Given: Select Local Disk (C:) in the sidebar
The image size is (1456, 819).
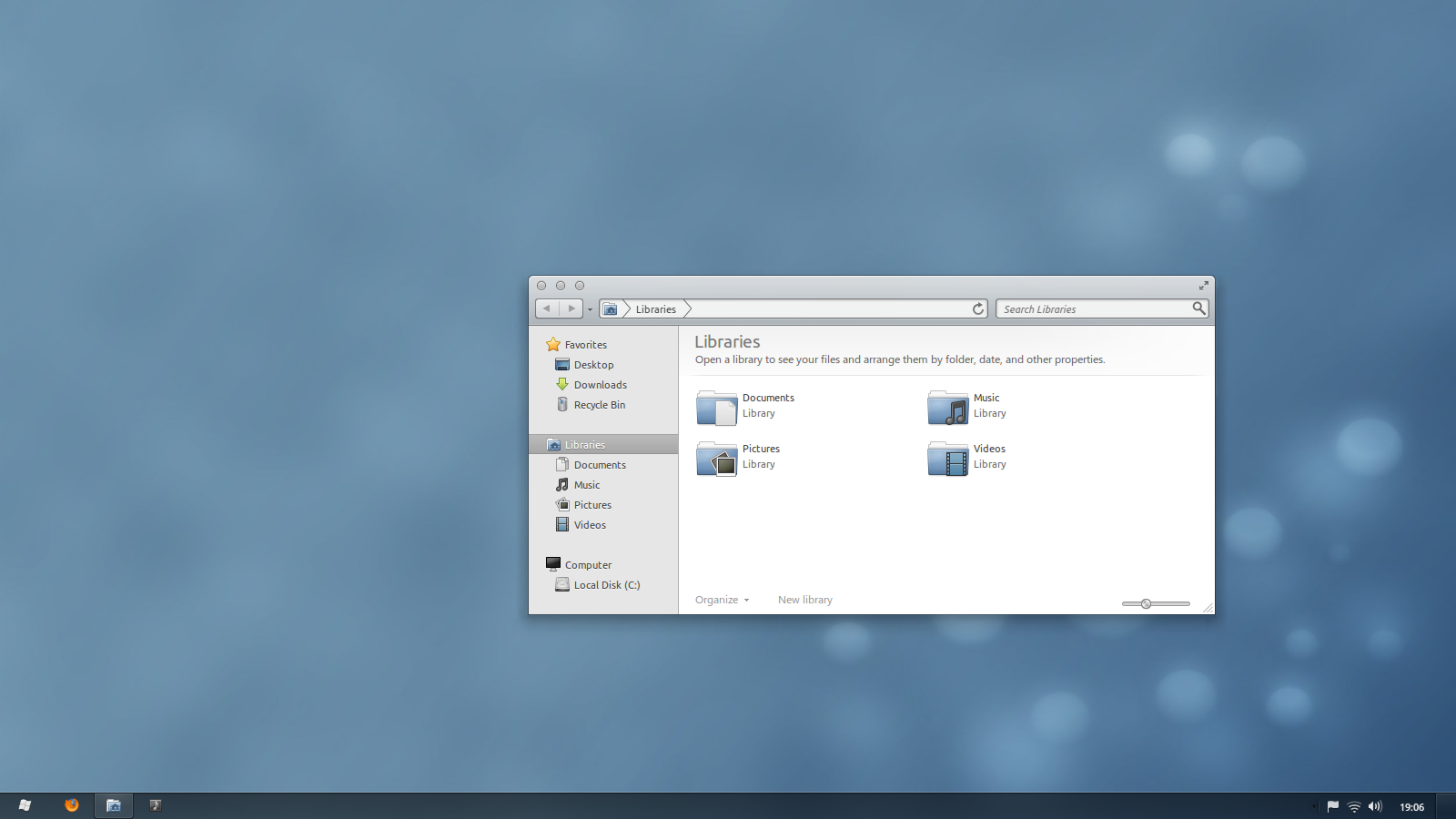Looking at the screenshot, I should (x=605, y=584).
